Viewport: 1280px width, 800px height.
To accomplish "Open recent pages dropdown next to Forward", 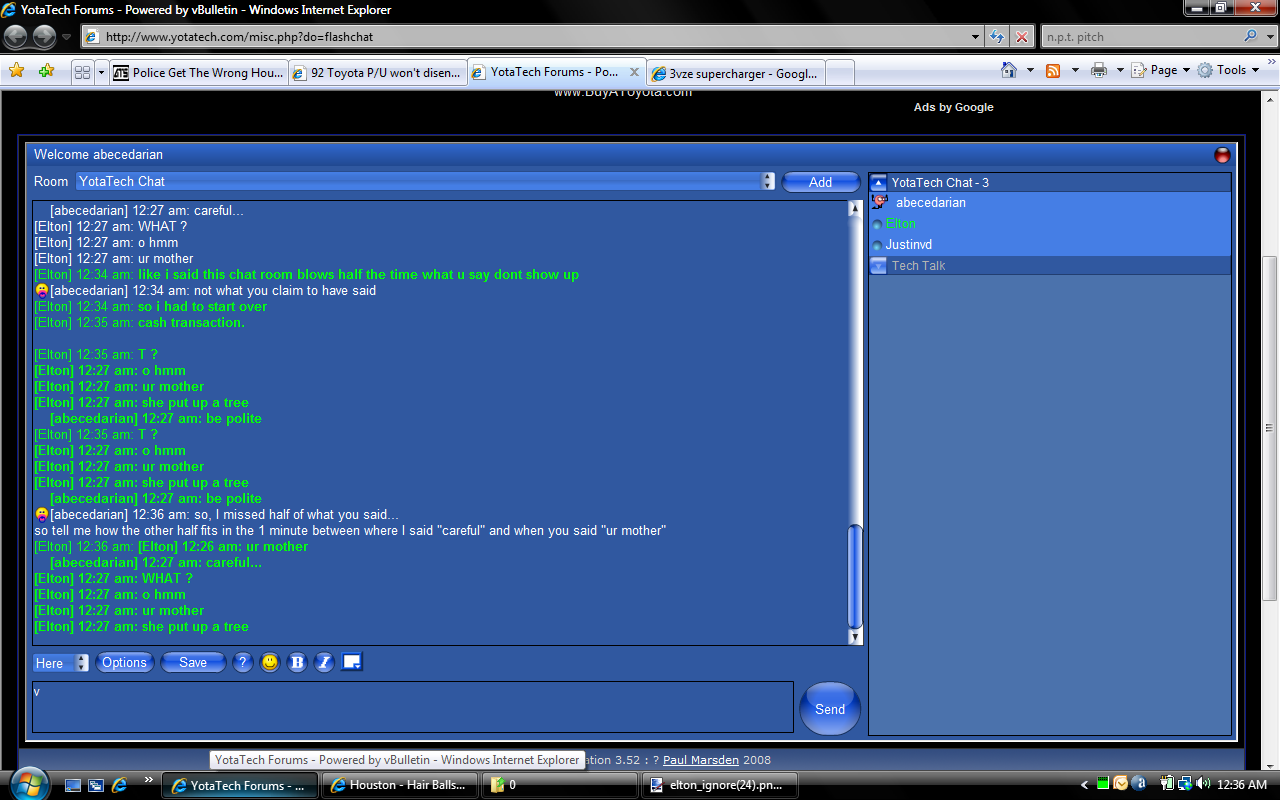I will point(67,37).
